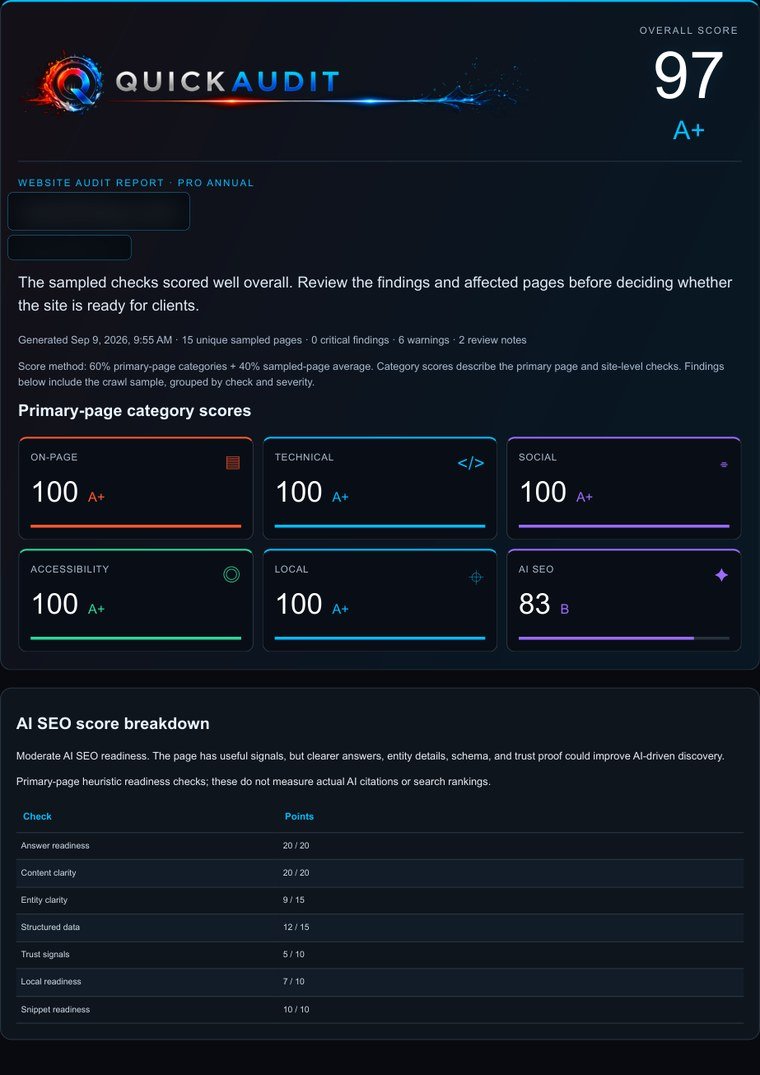
Task: Click the AI SEO card sparkle icon
Action: (721, 575)
